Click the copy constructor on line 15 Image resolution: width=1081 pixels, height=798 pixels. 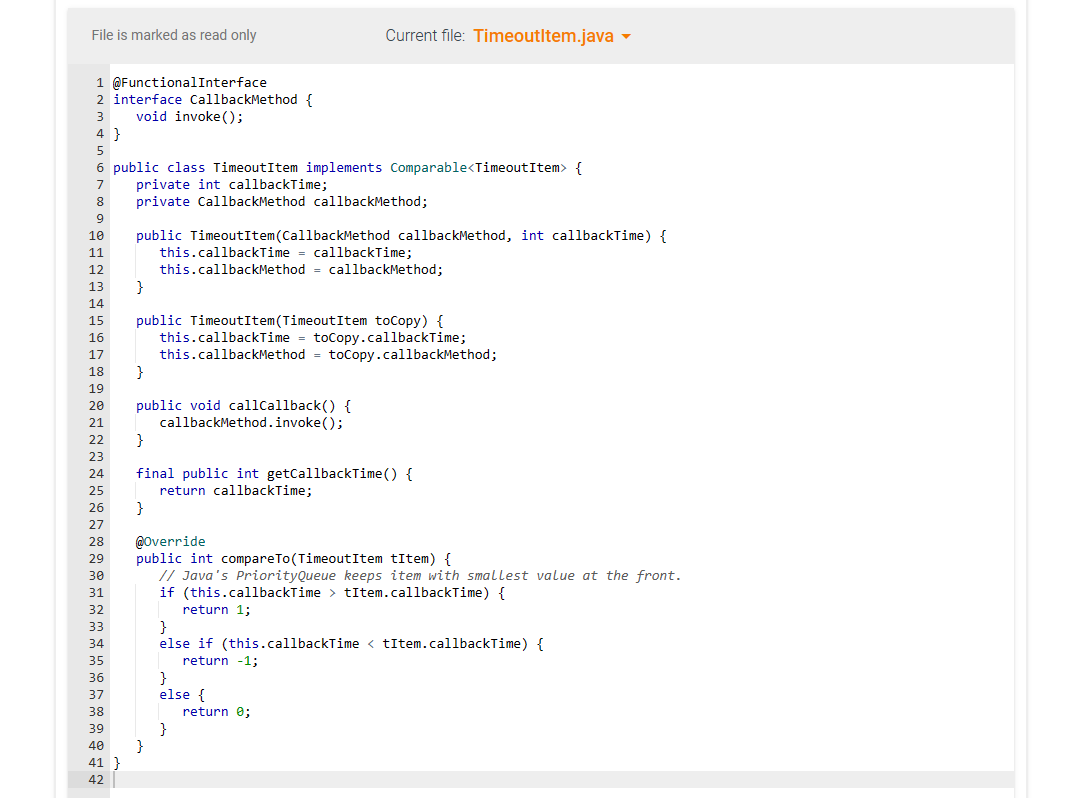(x=288, y=320)
